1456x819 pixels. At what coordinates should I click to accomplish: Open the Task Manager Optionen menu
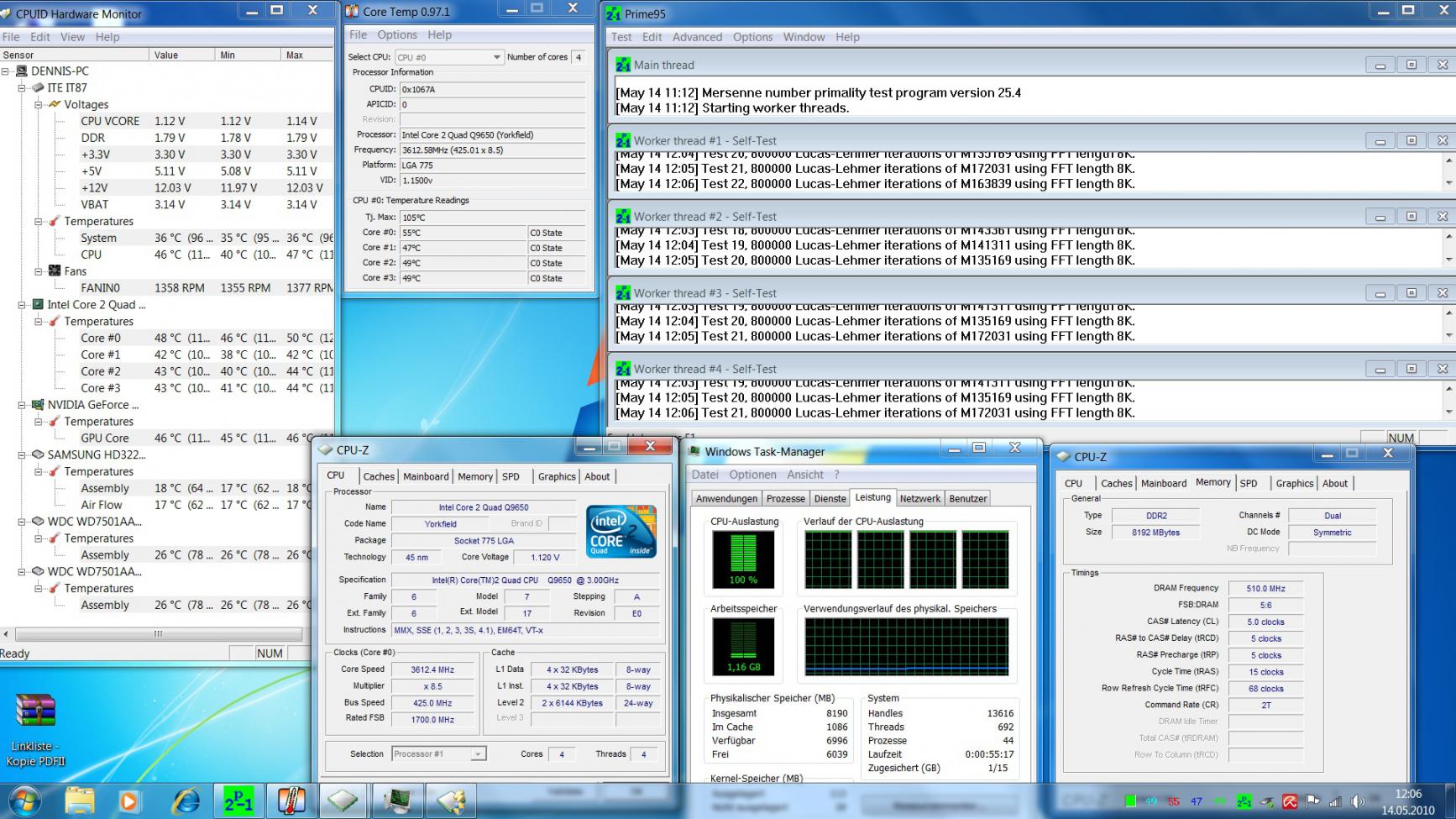(x=752, y=475)
